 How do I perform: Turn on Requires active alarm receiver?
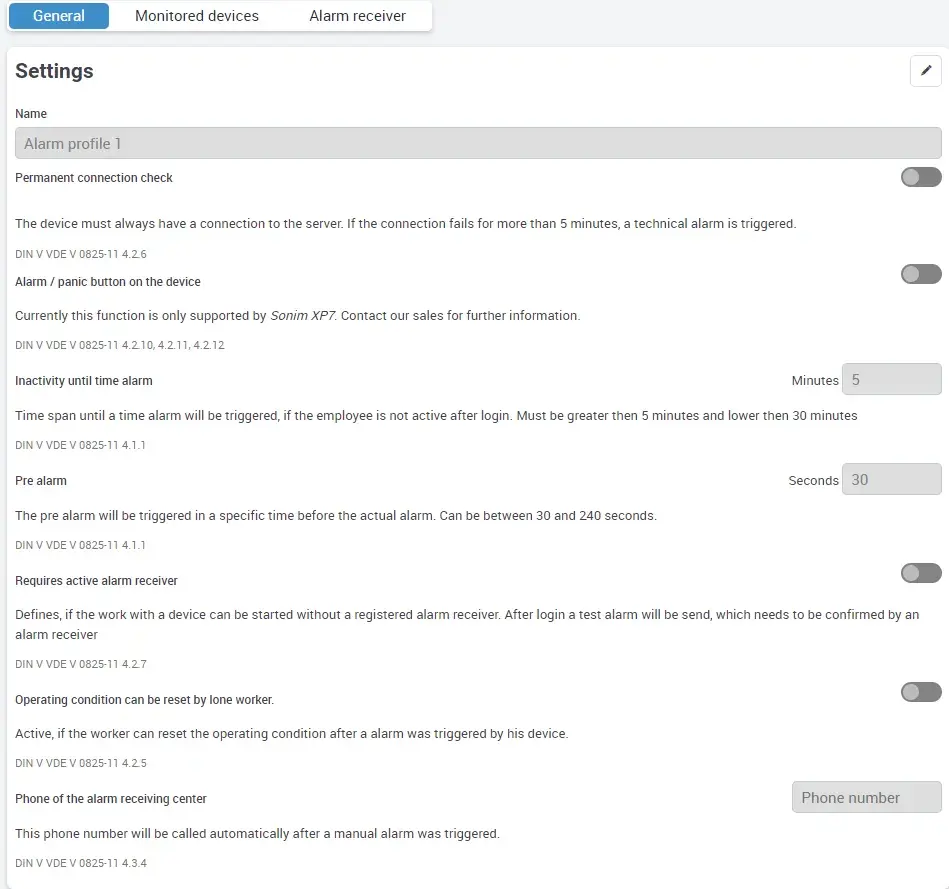pos(920,573)
